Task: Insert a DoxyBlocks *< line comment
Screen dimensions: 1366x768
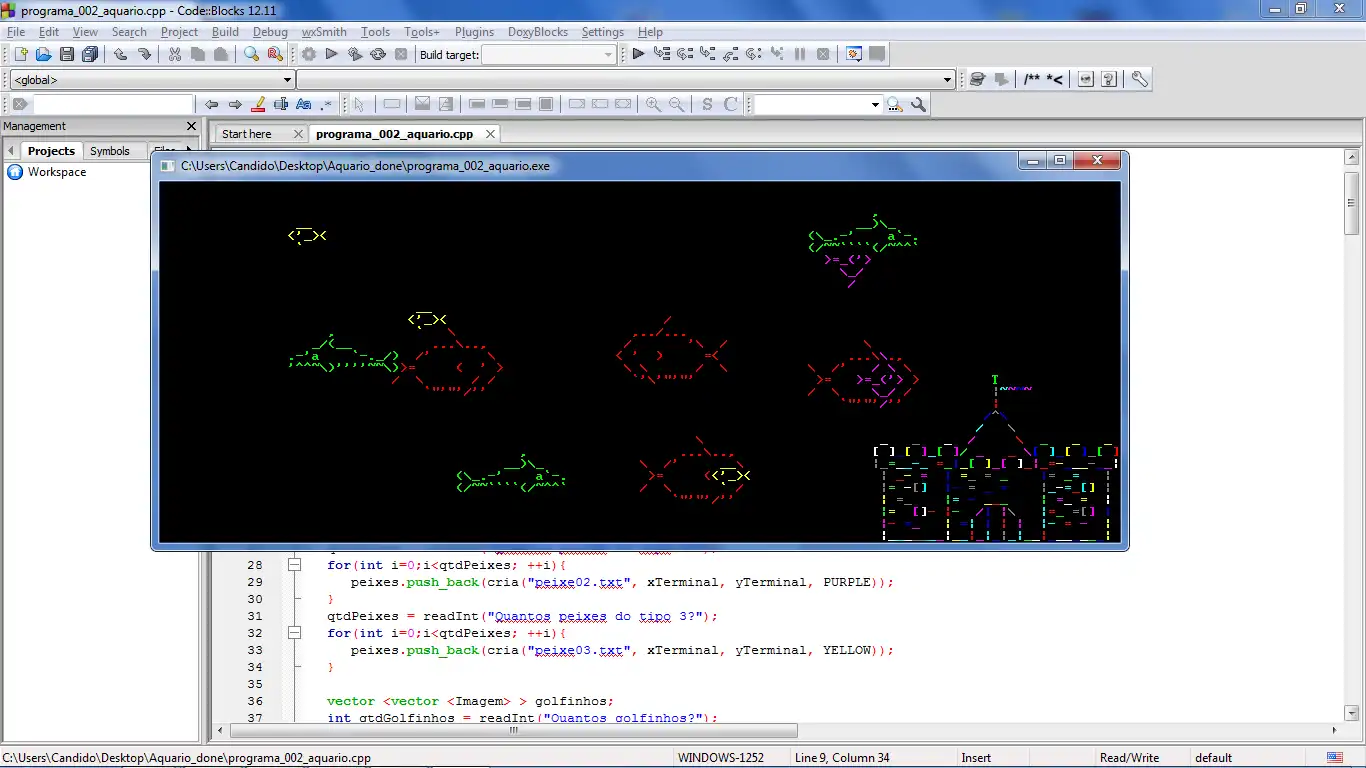Action: tap(1055, 79)
